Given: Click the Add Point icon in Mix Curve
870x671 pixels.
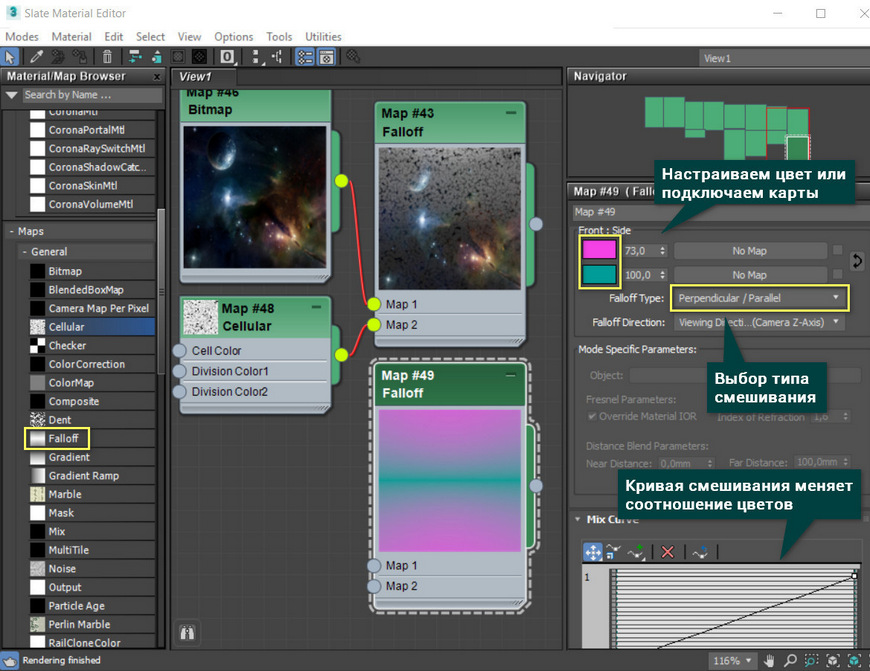Looking at the screenshot, I should pos(636,551).
